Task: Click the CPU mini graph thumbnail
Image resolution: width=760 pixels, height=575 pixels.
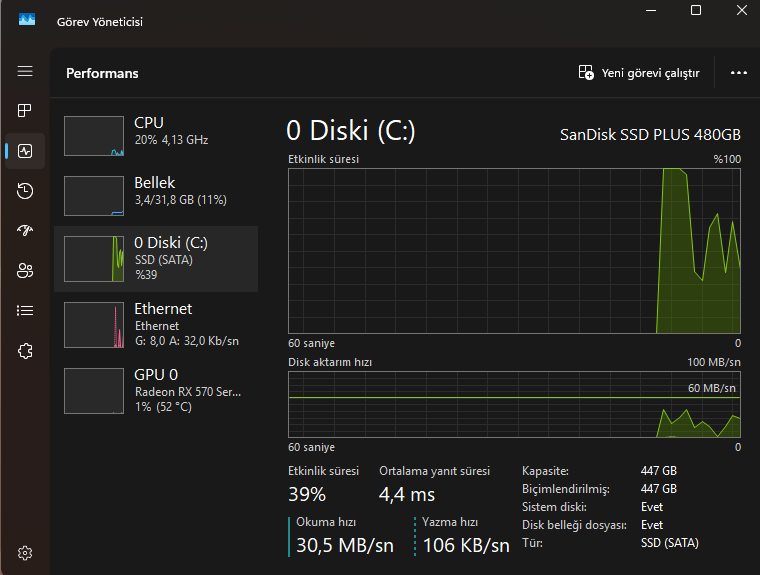Action: 94,136
